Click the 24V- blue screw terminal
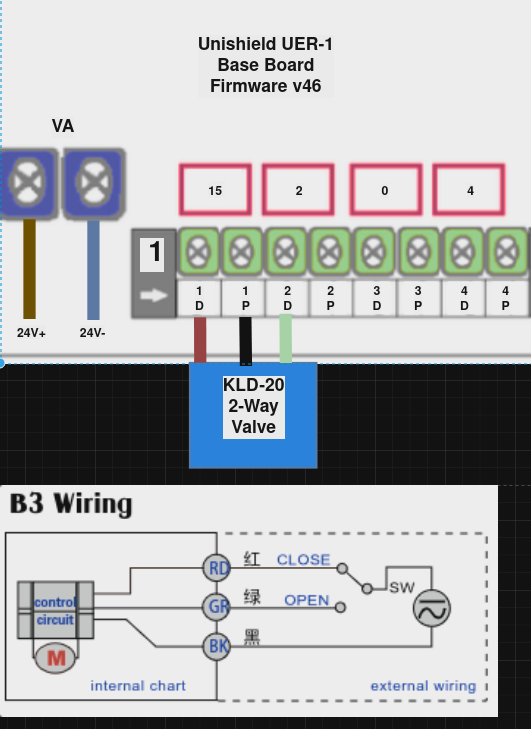The width and height of the screenshot is (531, 729). 94,183
